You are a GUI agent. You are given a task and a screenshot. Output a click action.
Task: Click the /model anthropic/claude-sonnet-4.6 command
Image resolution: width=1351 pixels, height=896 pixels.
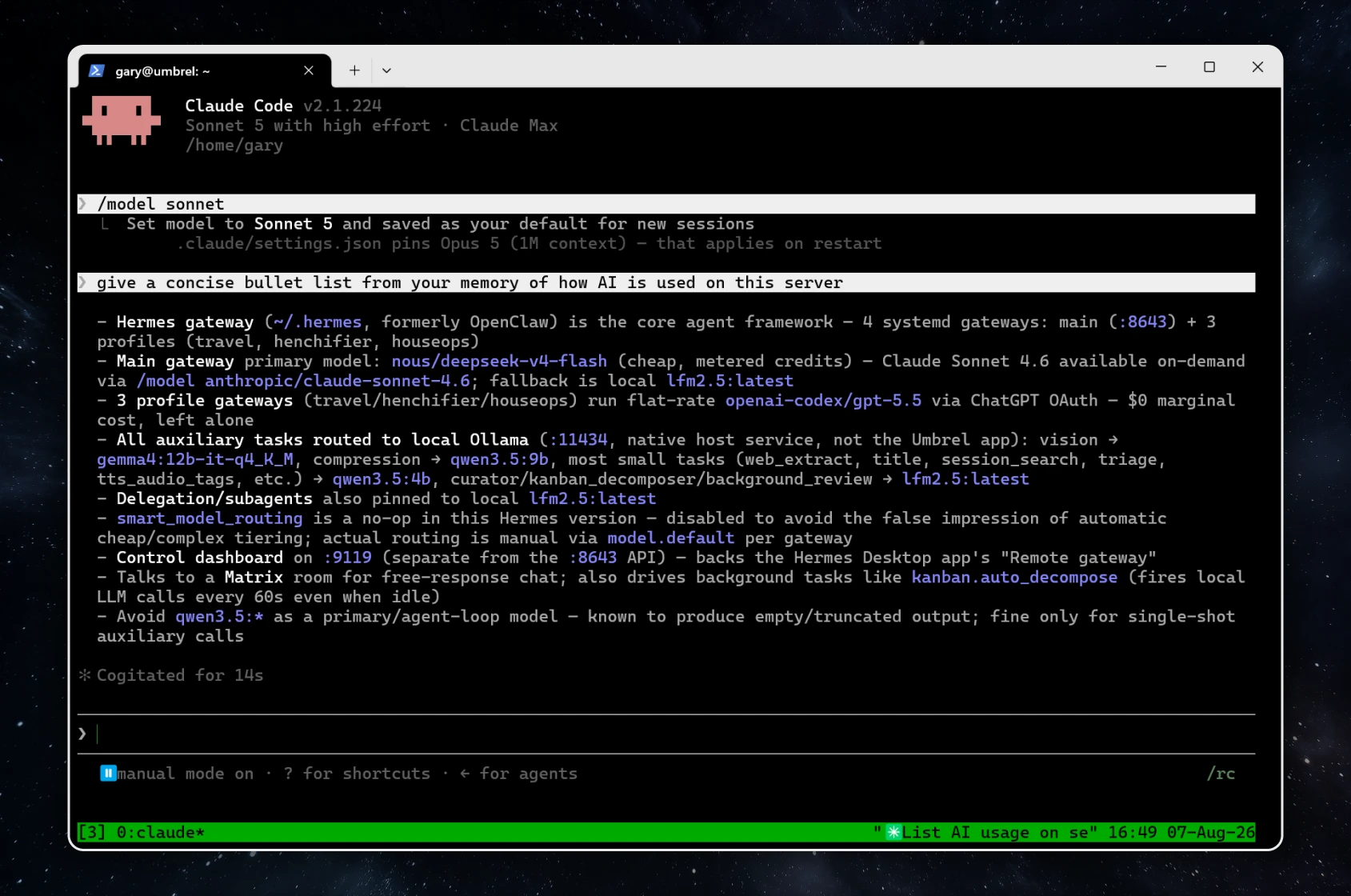pyautogui.click(x=304, y=381)
